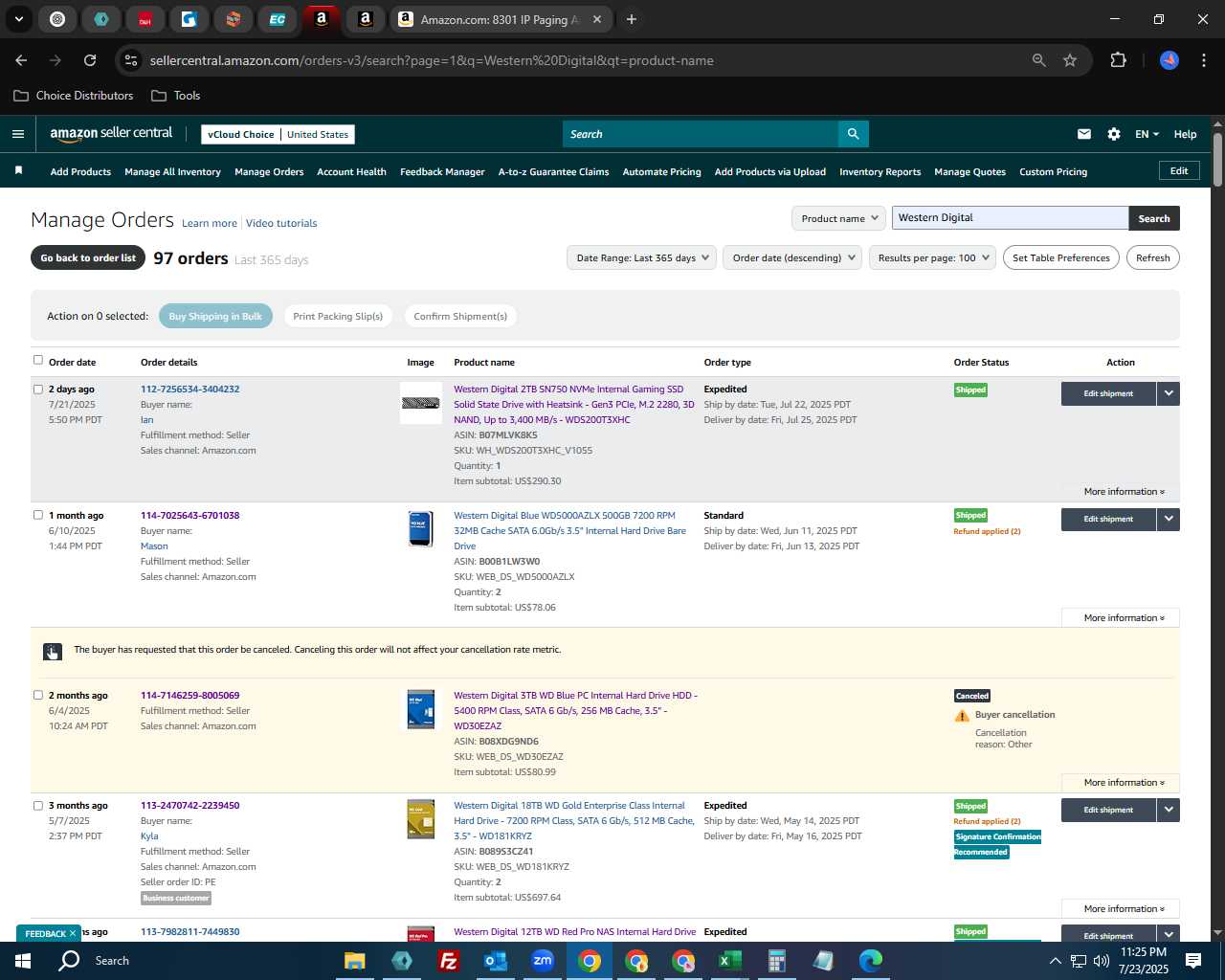Open Feedback Manager
1225x980 pixels.
click(442, 172)
